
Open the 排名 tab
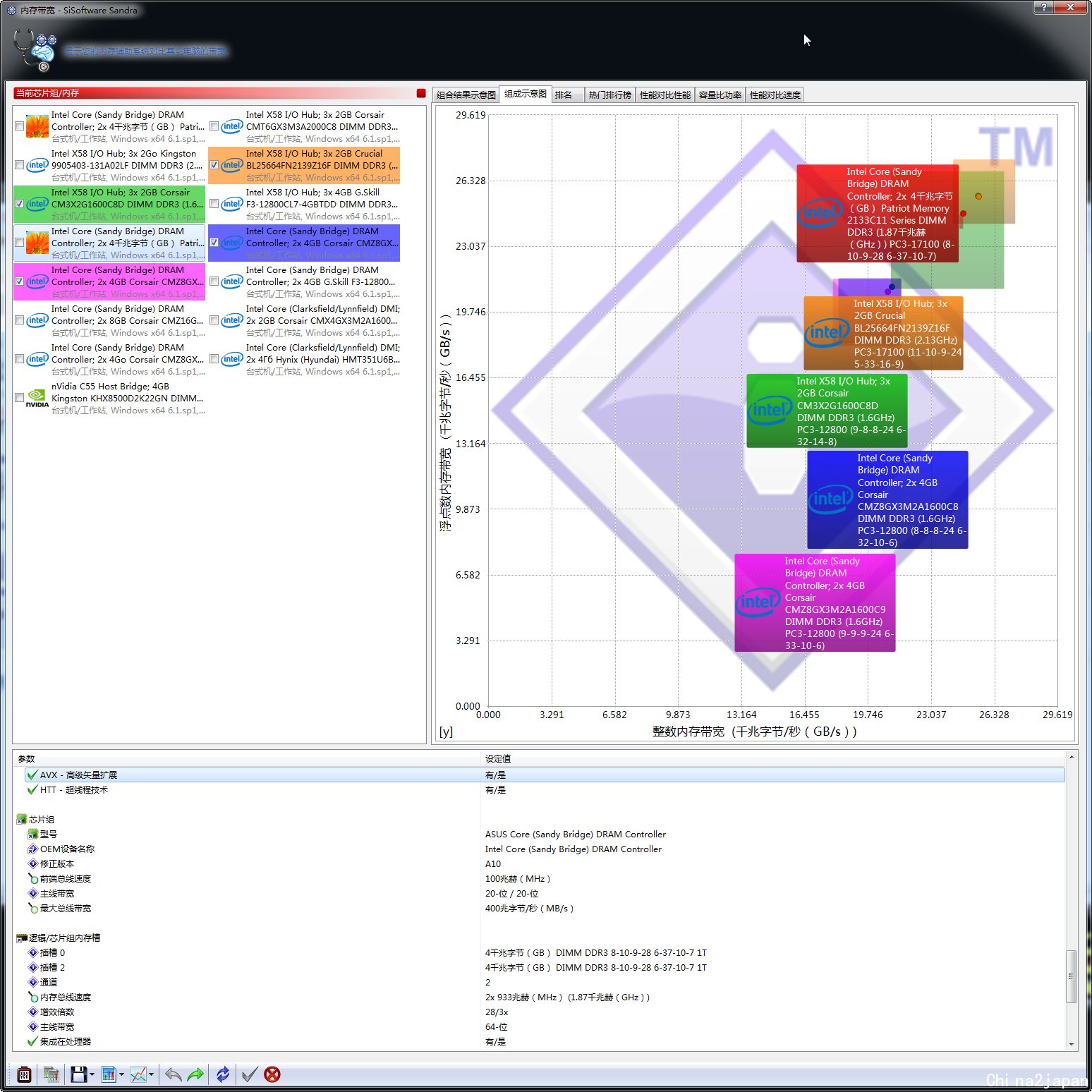[568, 95]
